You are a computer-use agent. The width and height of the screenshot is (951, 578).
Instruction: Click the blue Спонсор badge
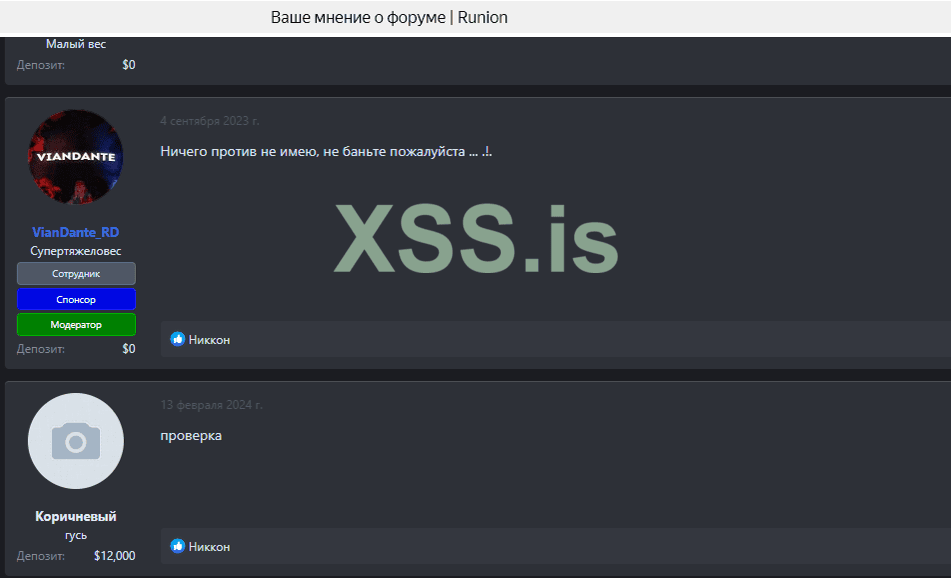click(x=76, y=299)
